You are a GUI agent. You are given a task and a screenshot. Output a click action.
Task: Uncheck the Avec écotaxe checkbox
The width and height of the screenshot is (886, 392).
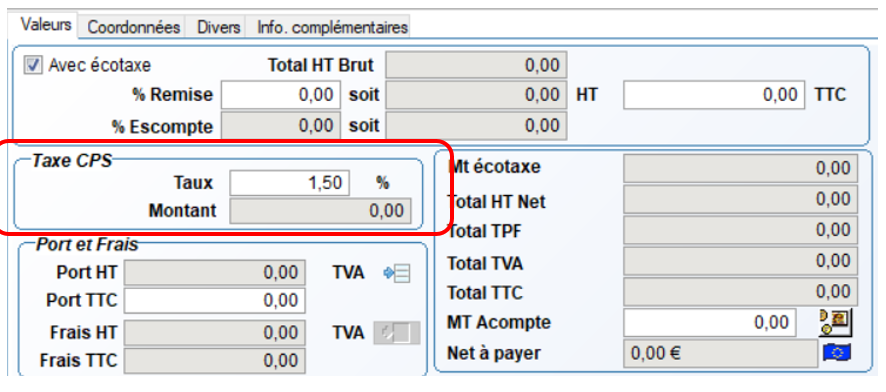(32, 65)
